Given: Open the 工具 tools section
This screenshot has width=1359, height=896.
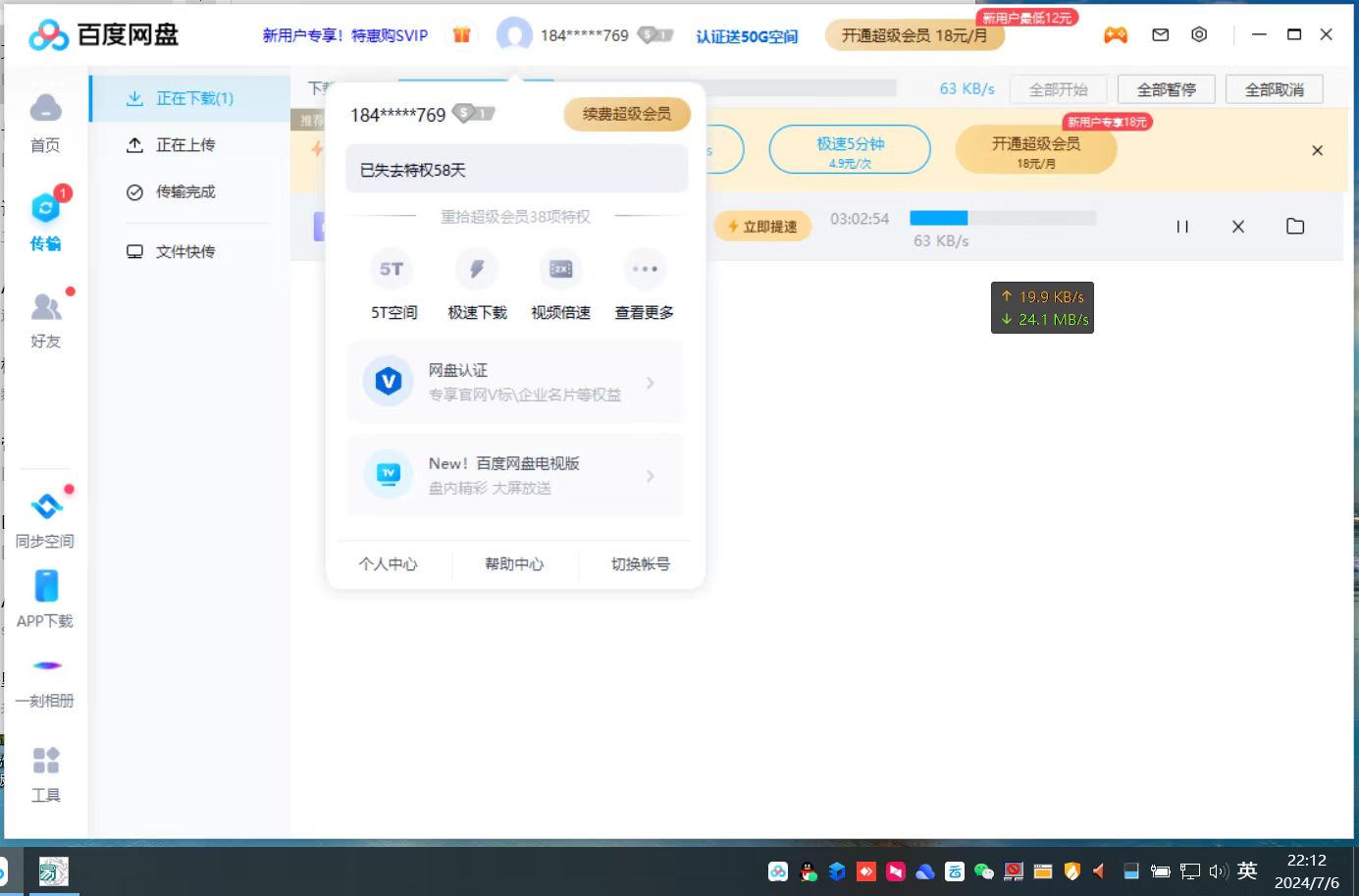Looking at the screenshot, I should [45, 774].
